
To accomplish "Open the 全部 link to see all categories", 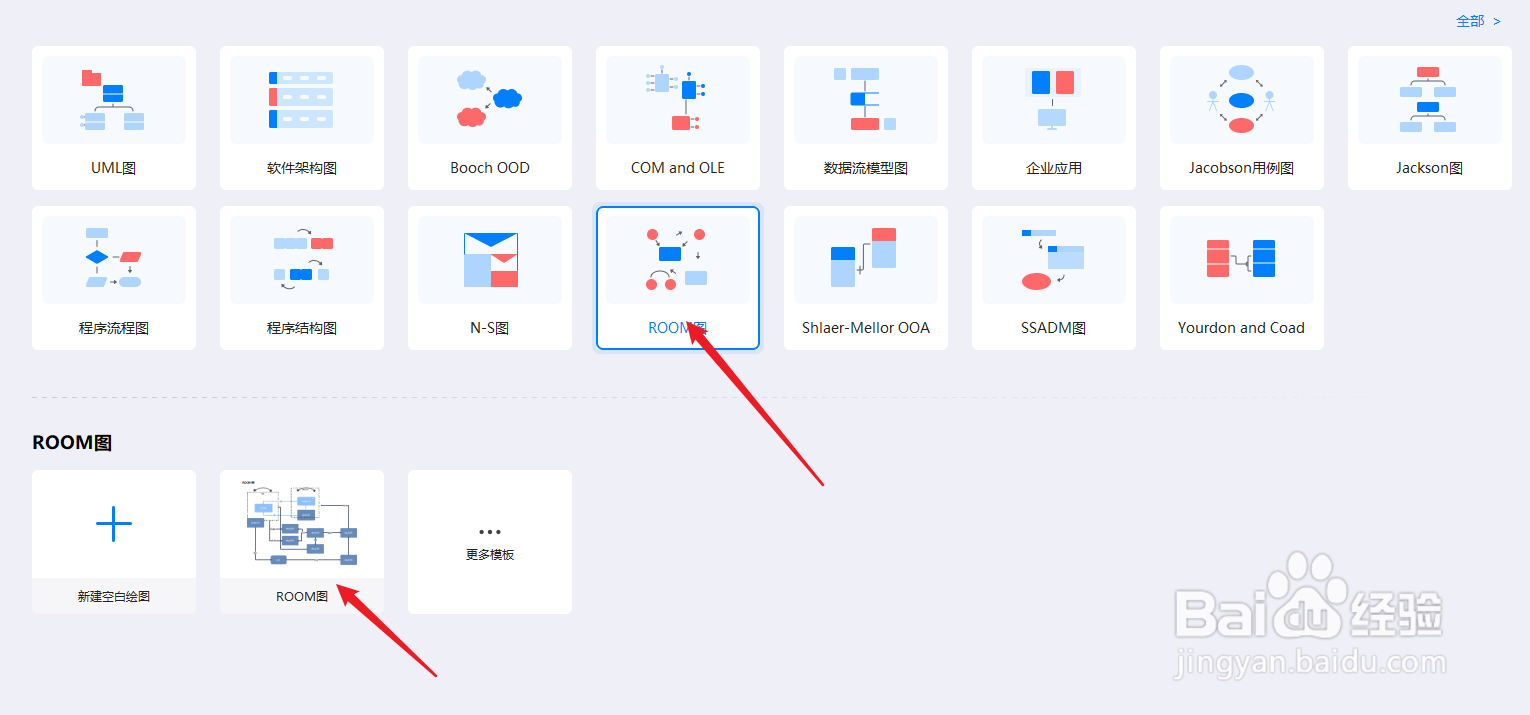I will (x=1470, y=20).
